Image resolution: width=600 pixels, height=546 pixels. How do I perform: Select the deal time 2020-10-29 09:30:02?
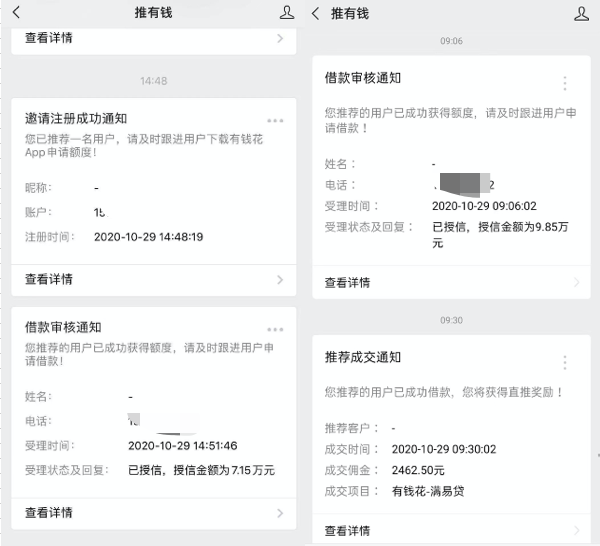(x=443, y=449)
